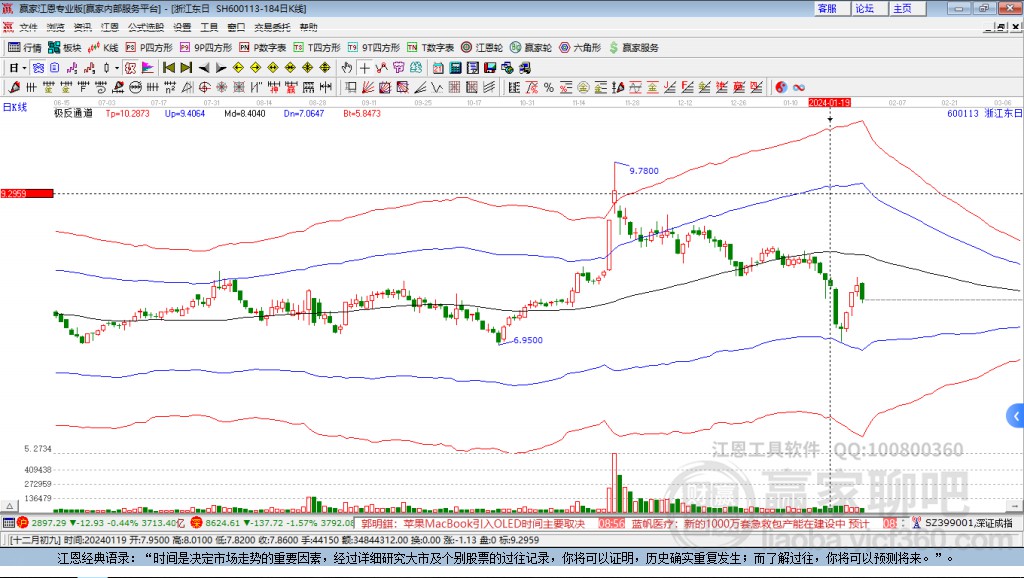Select the yin-yang symbol tool
The image size is (1024, 578).
coord(781,87)
